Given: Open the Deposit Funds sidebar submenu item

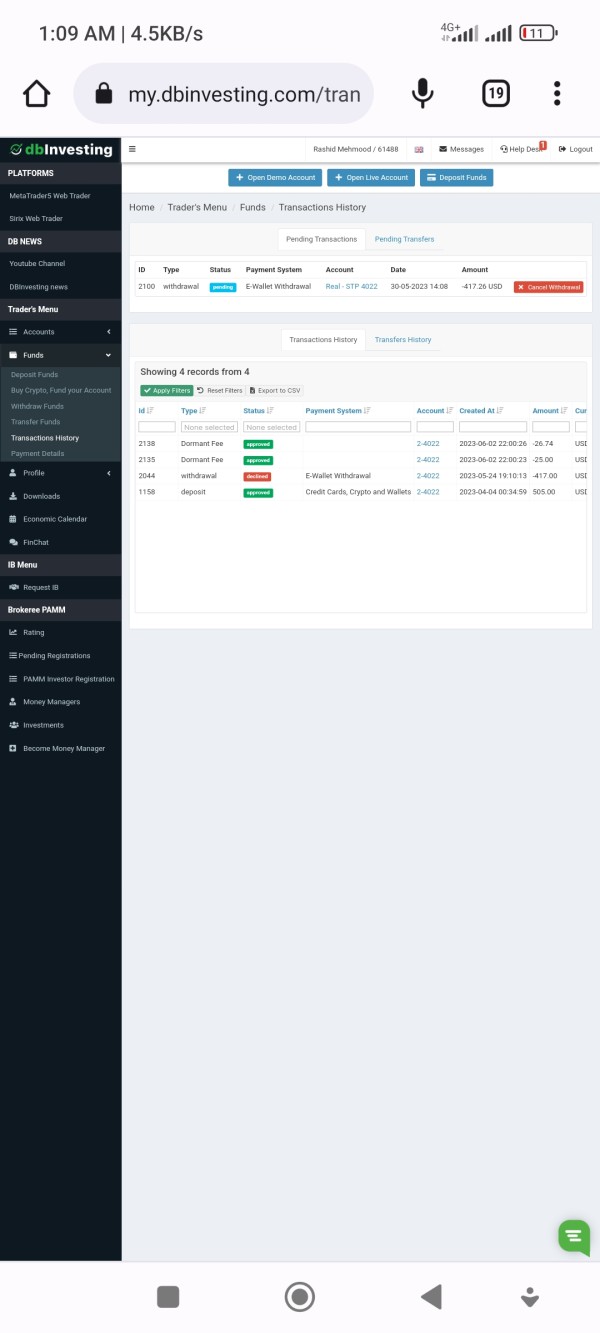Looking at the screenshot, I should click(35, 374).
